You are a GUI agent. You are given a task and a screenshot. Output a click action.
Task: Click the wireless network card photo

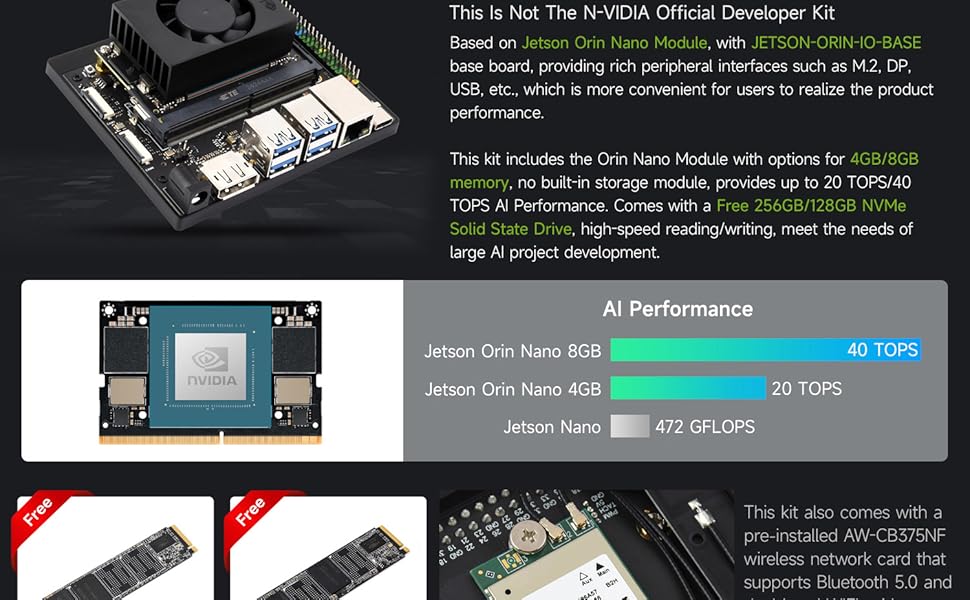tap(586, 545)
